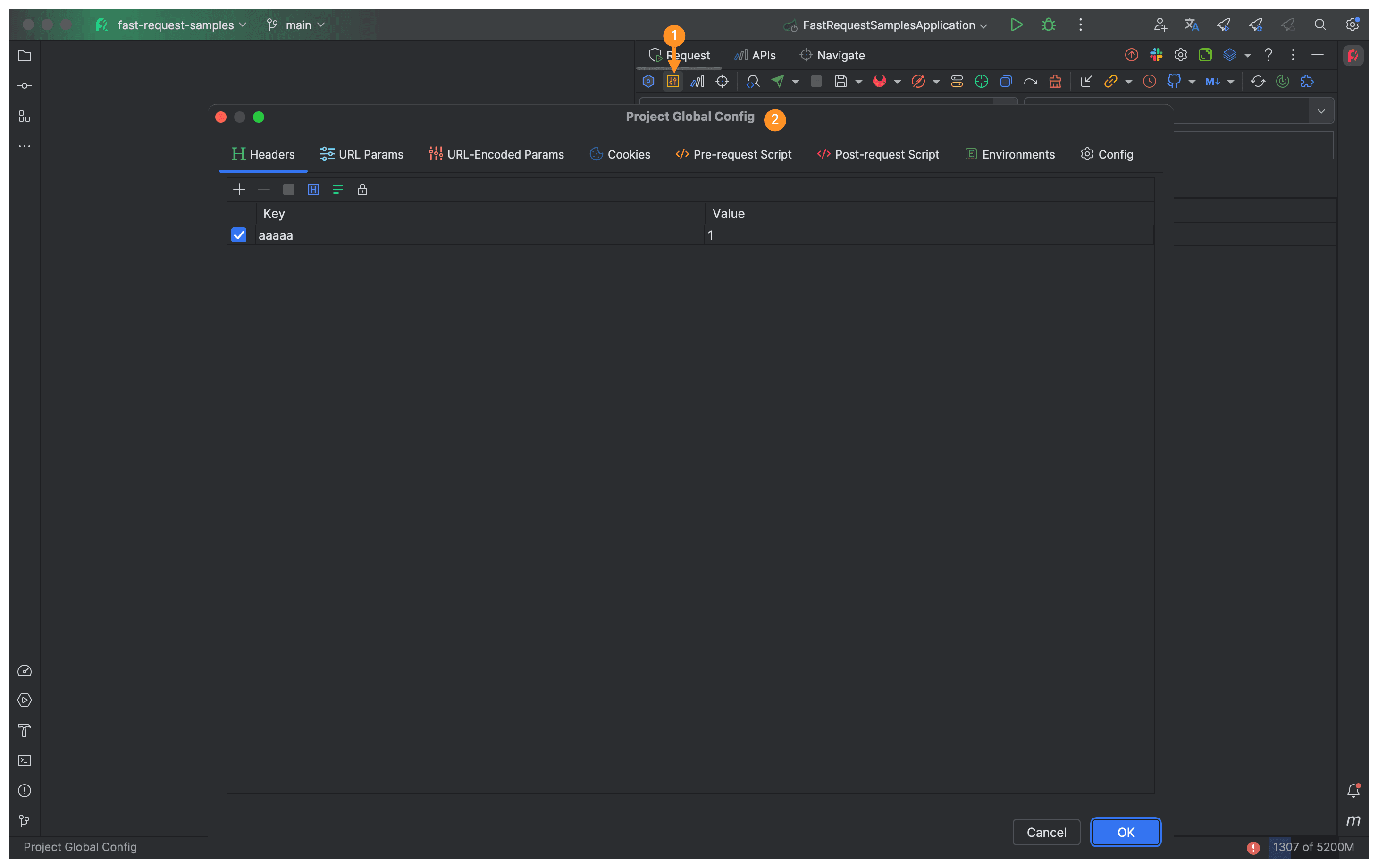The width and height of the screenshot is (1378, 868).
Task: Click the save request floppy disk icon
Action: point(840,81)
